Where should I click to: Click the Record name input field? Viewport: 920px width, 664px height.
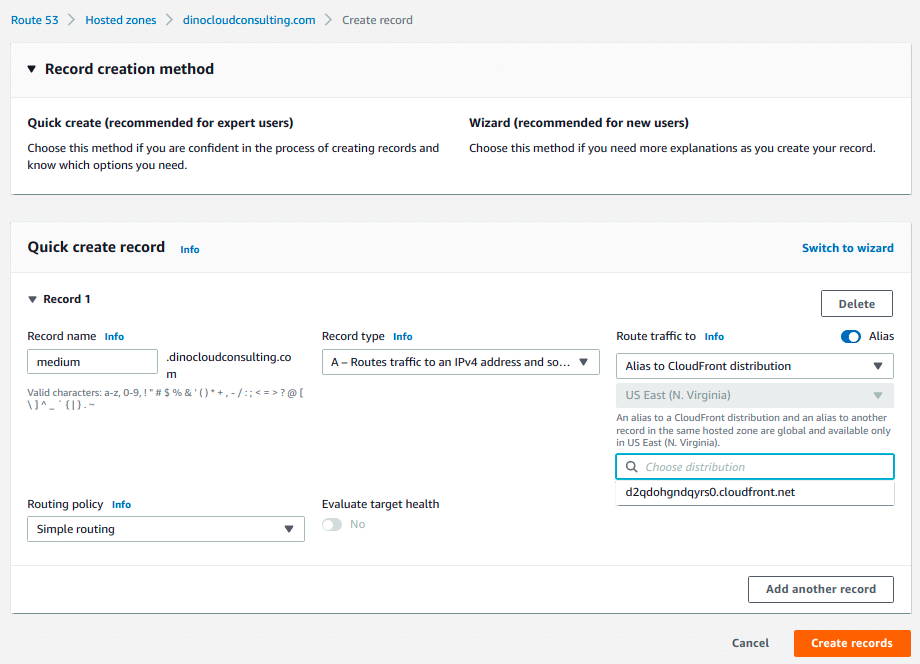[x=92, y=362]
